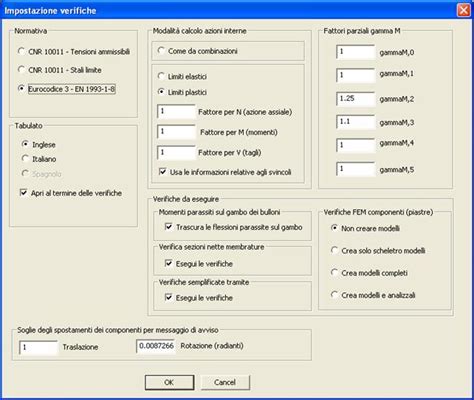Dismiss dialog with the Cancel button

[225, 382]
